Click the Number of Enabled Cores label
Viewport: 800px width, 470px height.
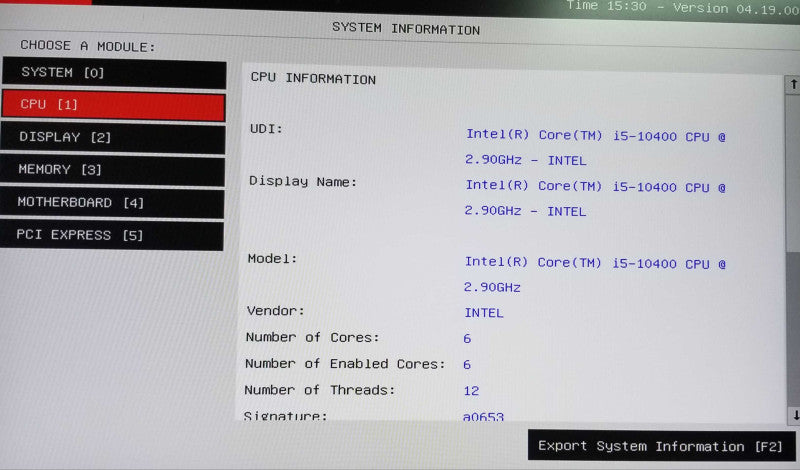point(345,364)
